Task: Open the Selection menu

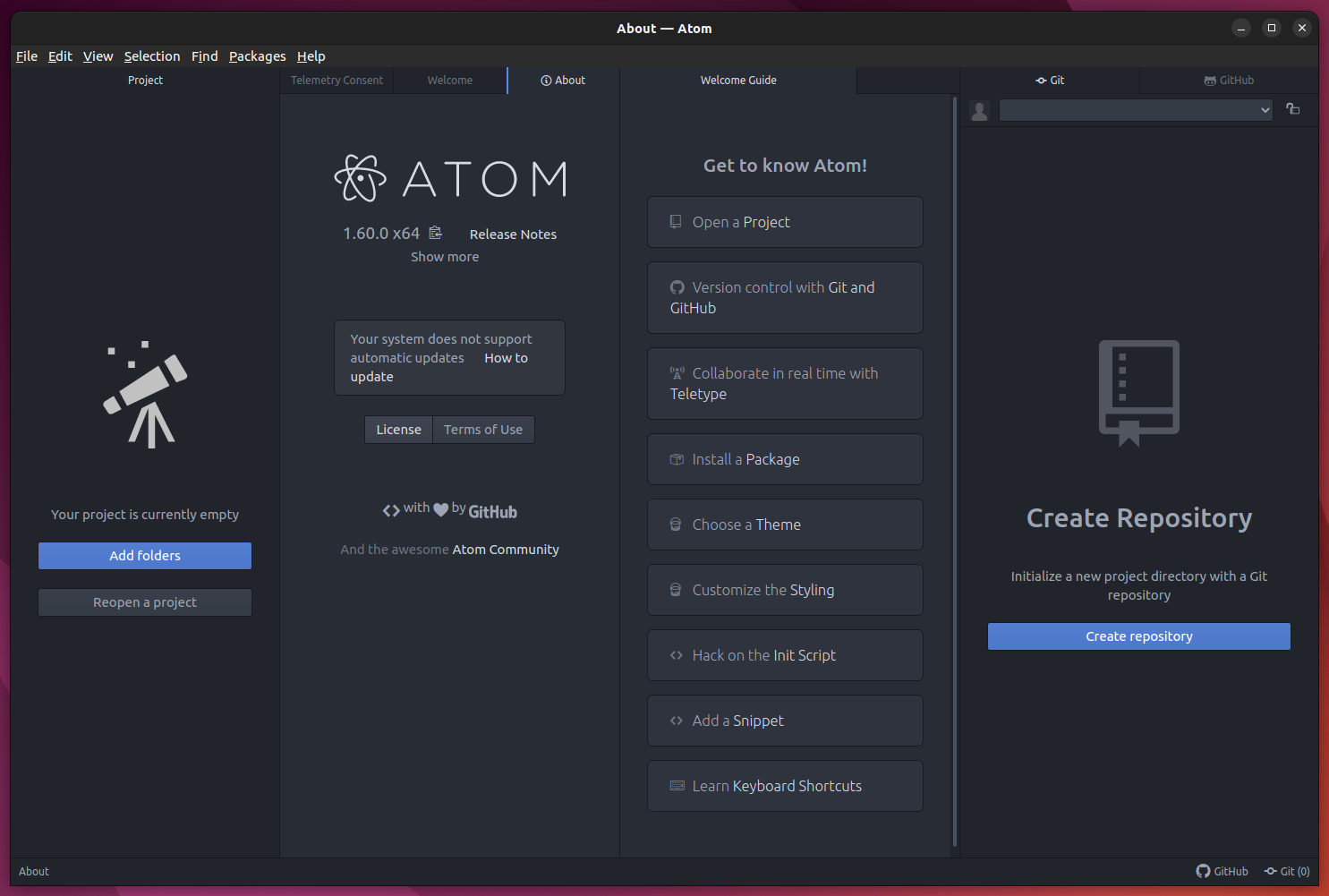Action: tap(152, 55)
